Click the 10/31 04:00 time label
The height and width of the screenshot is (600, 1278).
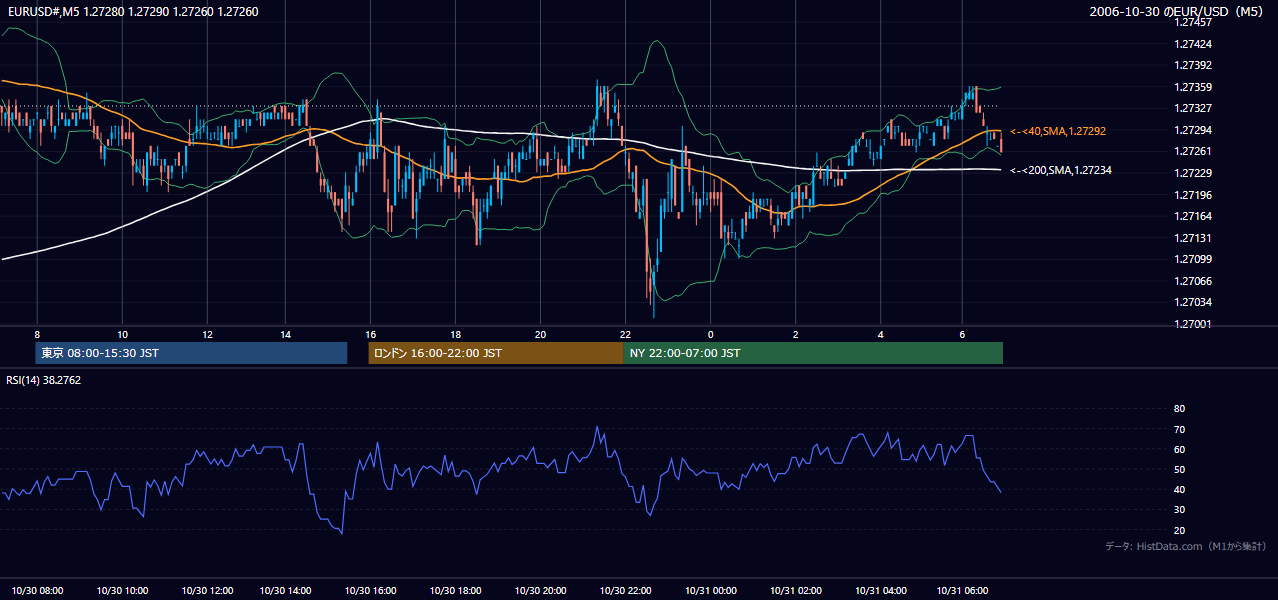(x=880, y=590)
